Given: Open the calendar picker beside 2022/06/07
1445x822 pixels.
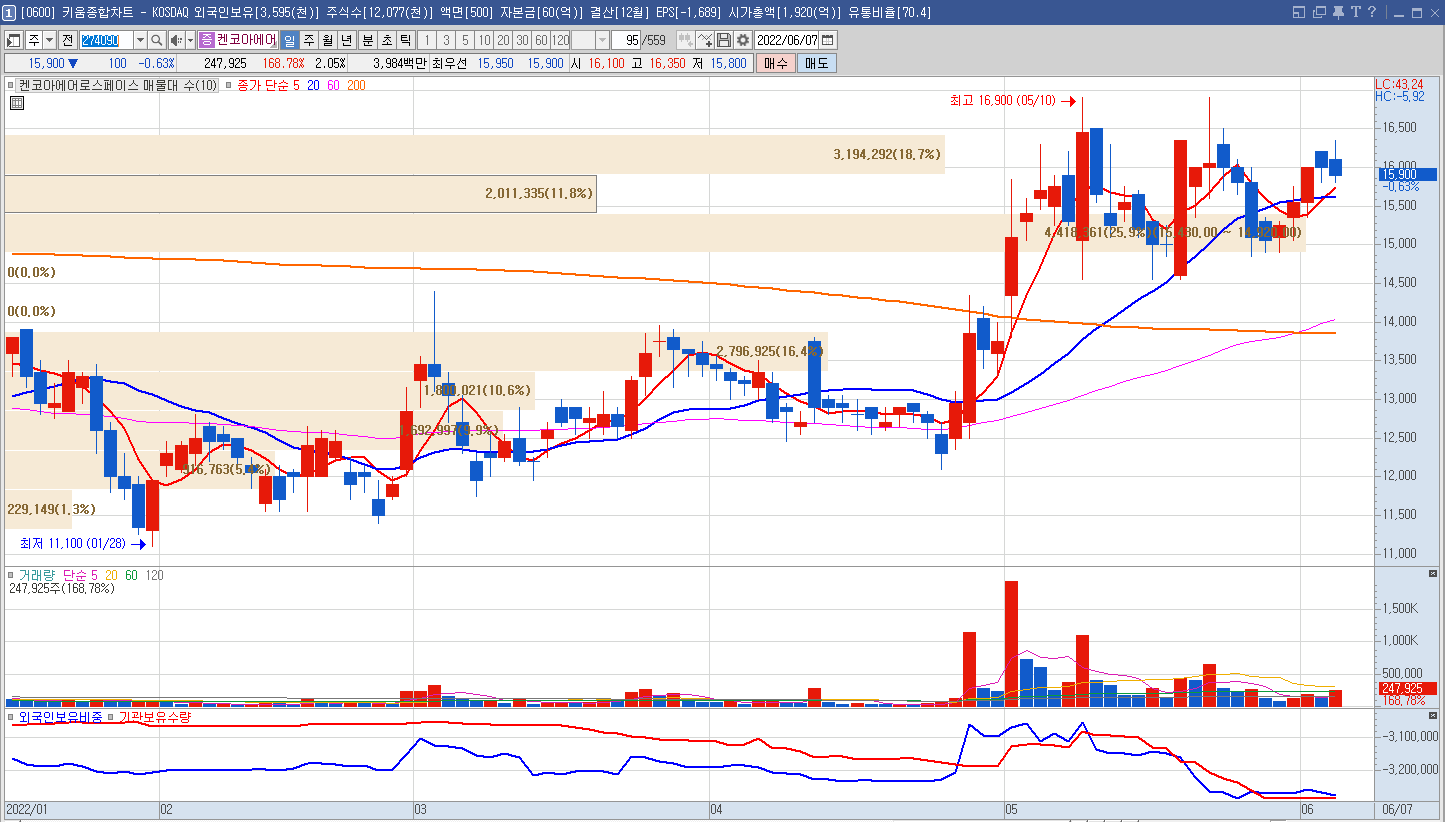Looking at the screenshot, I should pyautogui.click(x=828, y=40).
